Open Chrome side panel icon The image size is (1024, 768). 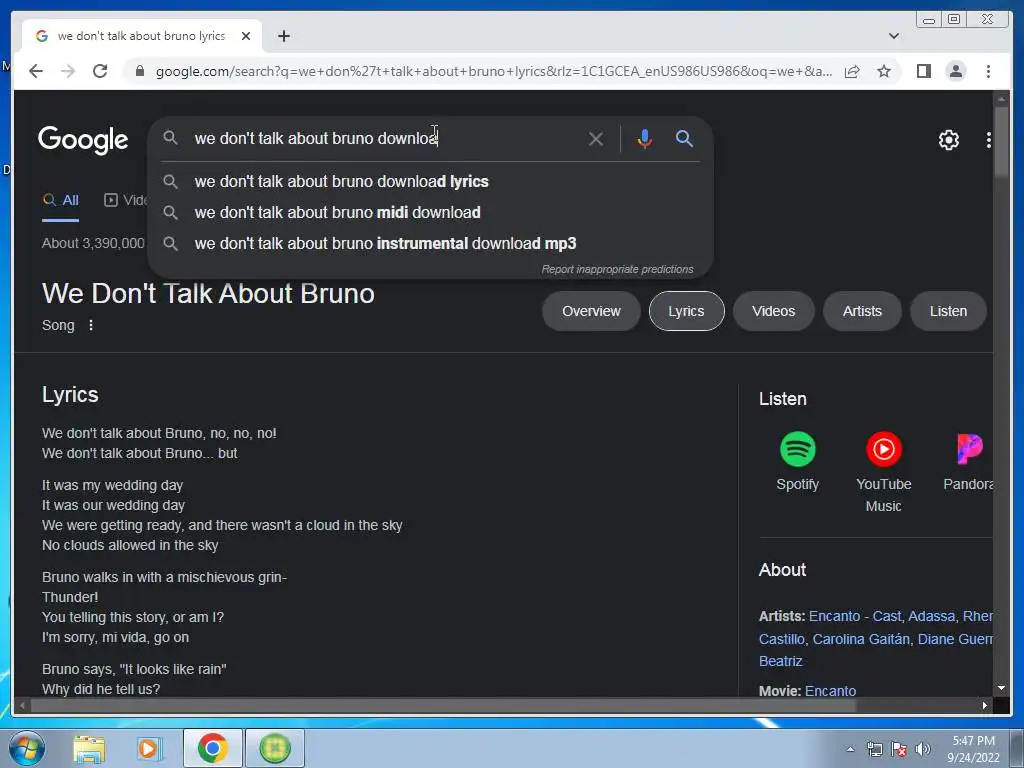pos(923,71)
